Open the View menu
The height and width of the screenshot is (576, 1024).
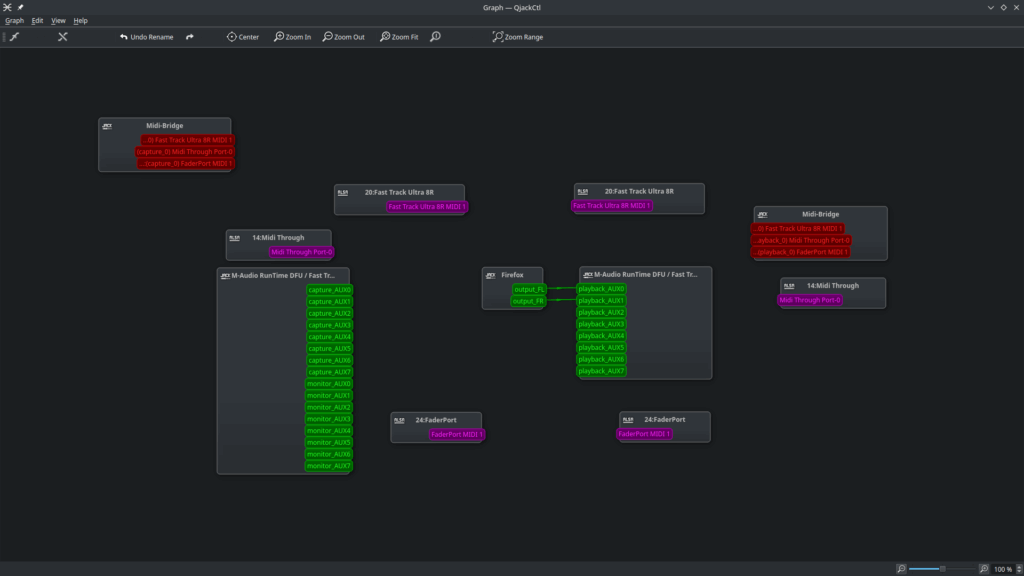pyautogui.click(x=58, y=20)
